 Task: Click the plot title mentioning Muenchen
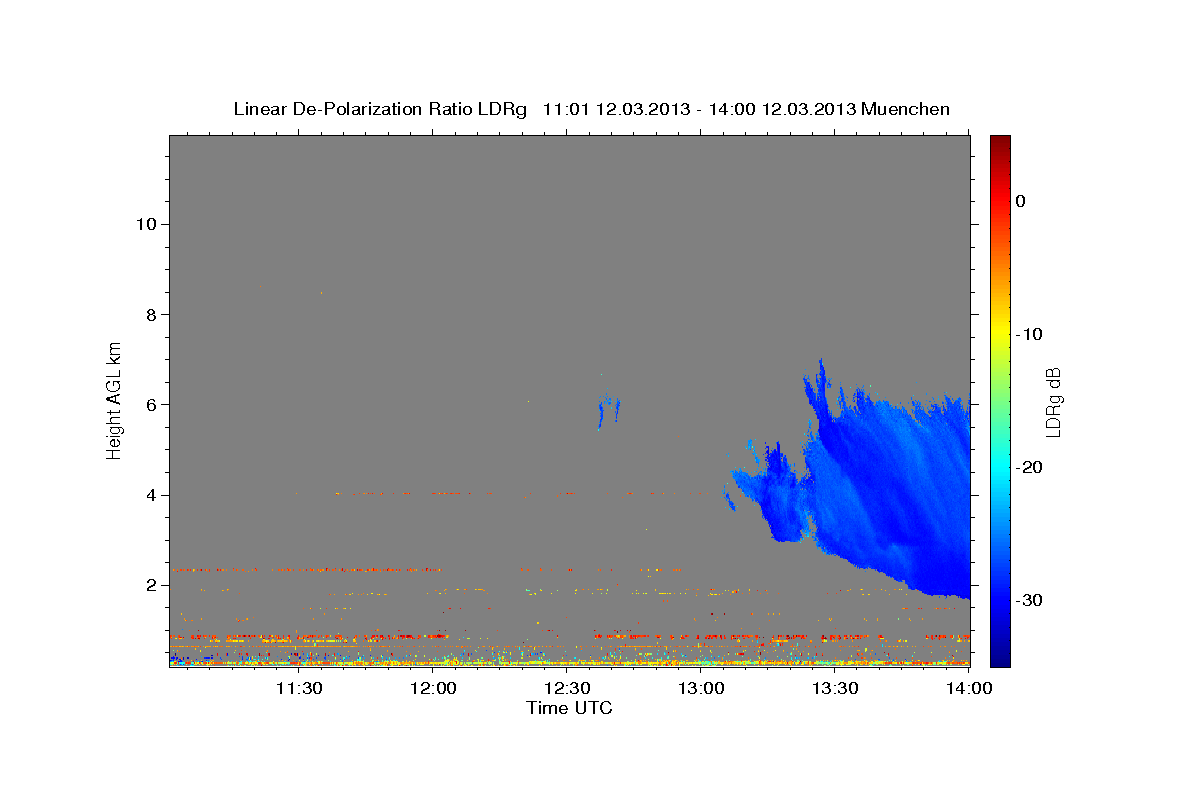tap(591, 109)
